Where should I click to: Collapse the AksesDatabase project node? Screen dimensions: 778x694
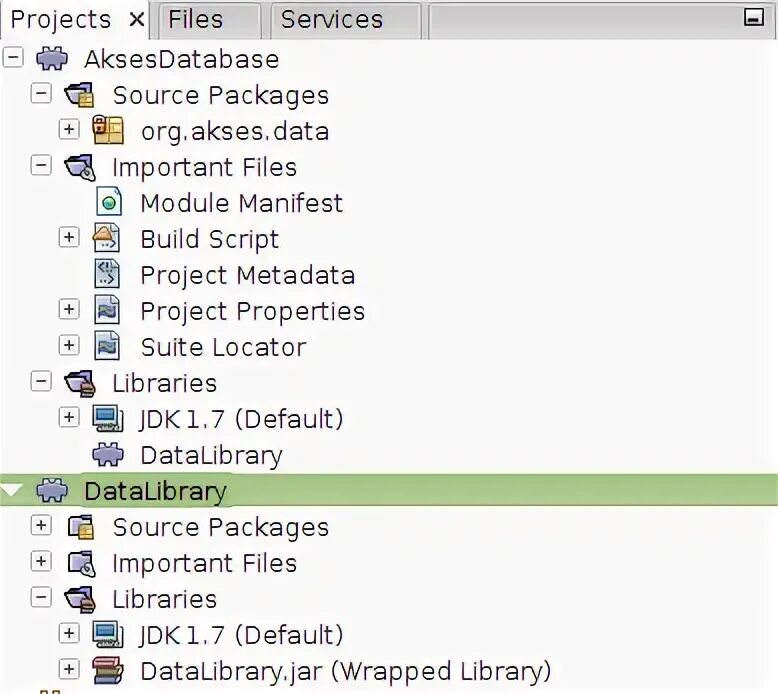[13, 58]
